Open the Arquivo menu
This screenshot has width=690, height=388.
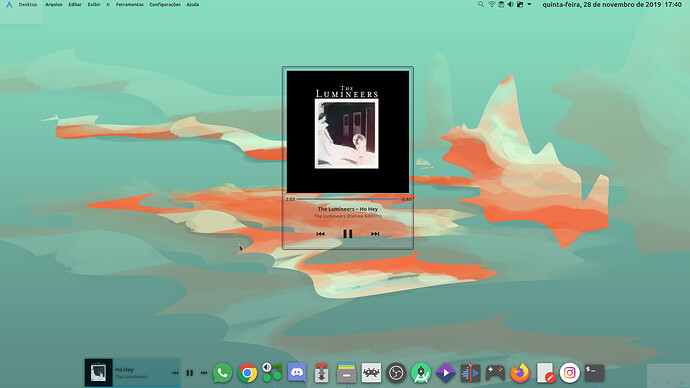pyautogui.click(x=54, y=4)
